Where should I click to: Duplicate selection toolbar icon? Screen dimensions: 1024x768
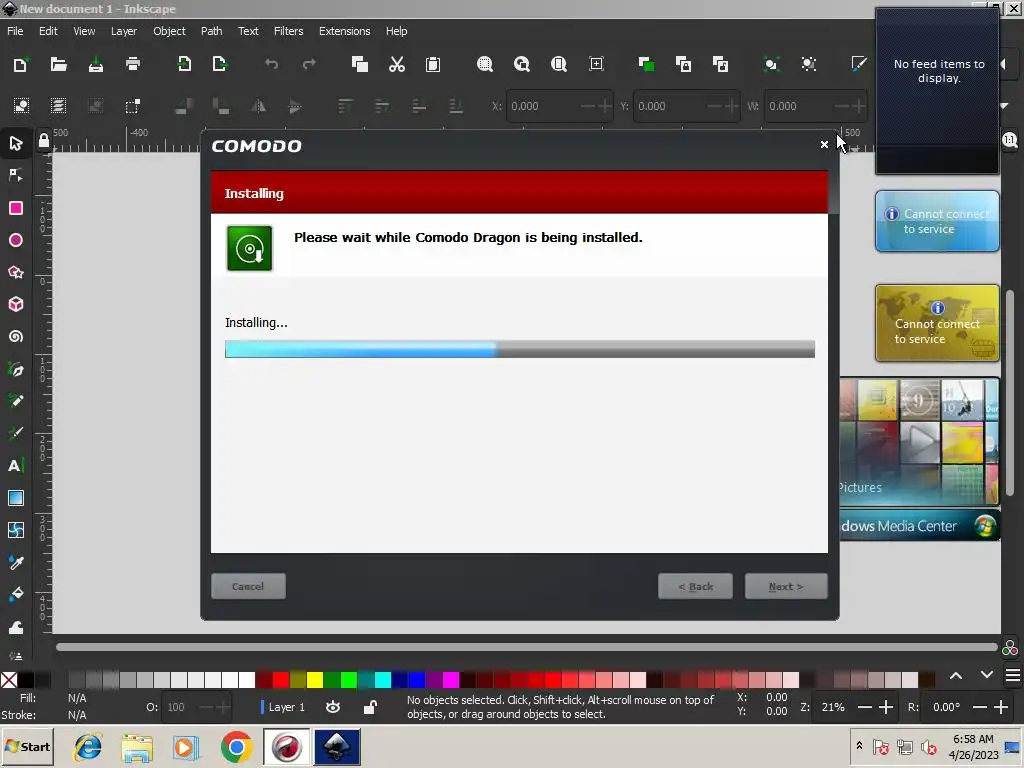click(647, 64)
